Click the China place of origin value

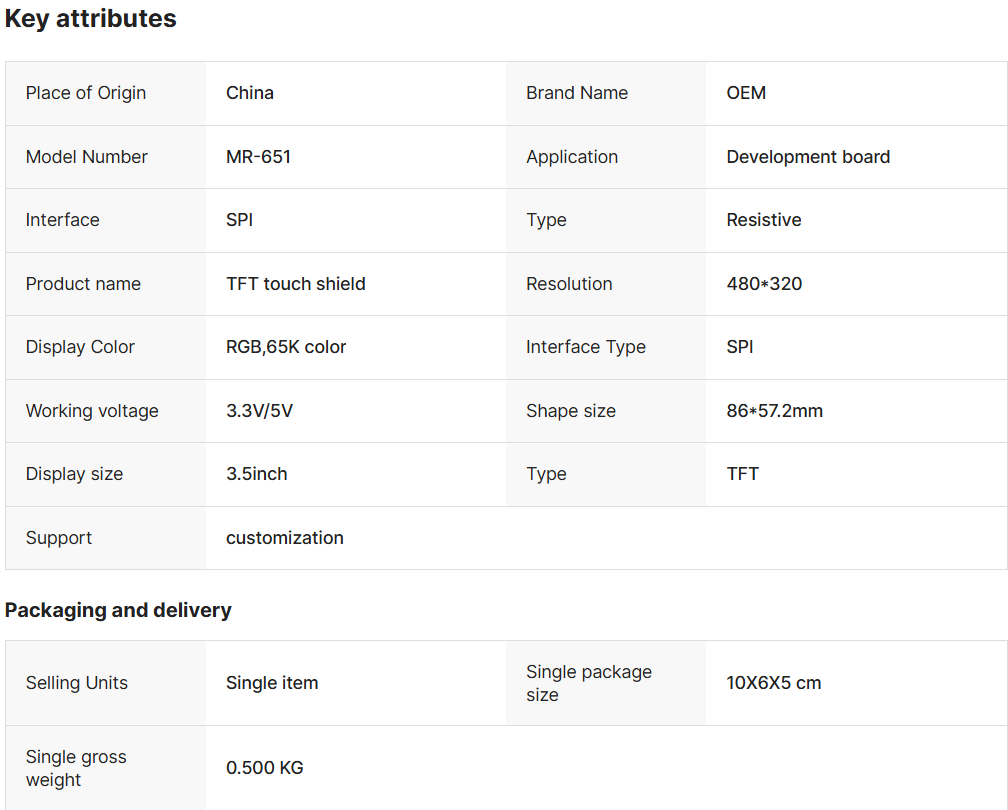pyautogui.click(x=250, y=93)
